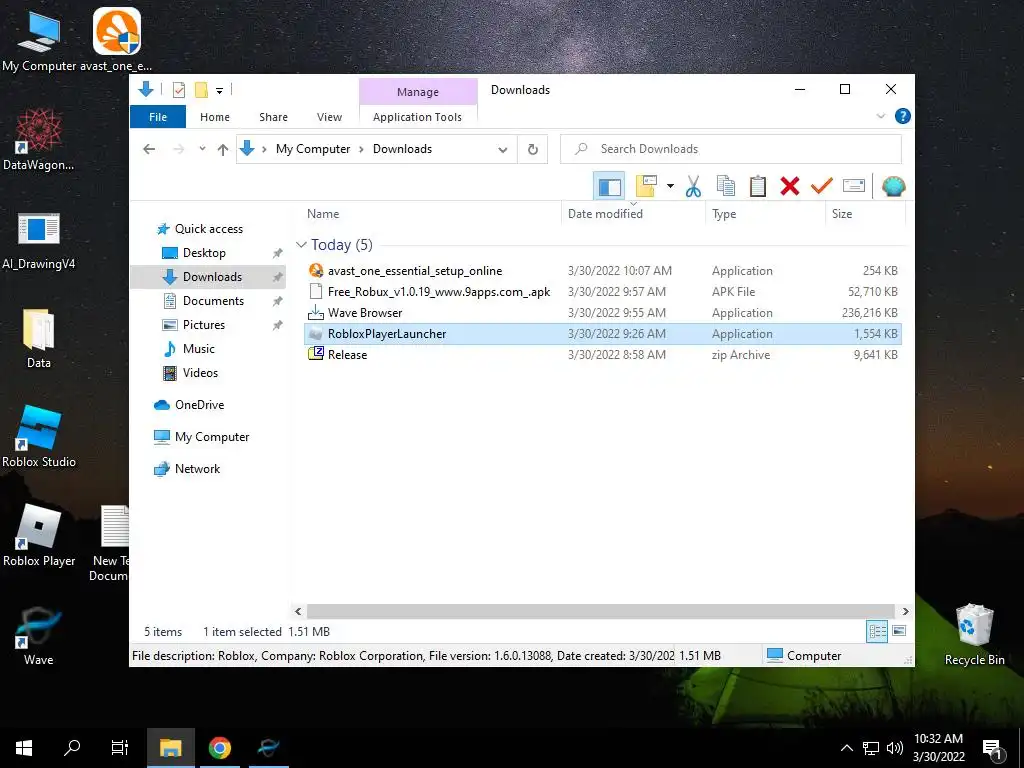This screenshot has width=1024, height=768.
Task: Open My Computer in the navigation pane
Action: [212, 437]
